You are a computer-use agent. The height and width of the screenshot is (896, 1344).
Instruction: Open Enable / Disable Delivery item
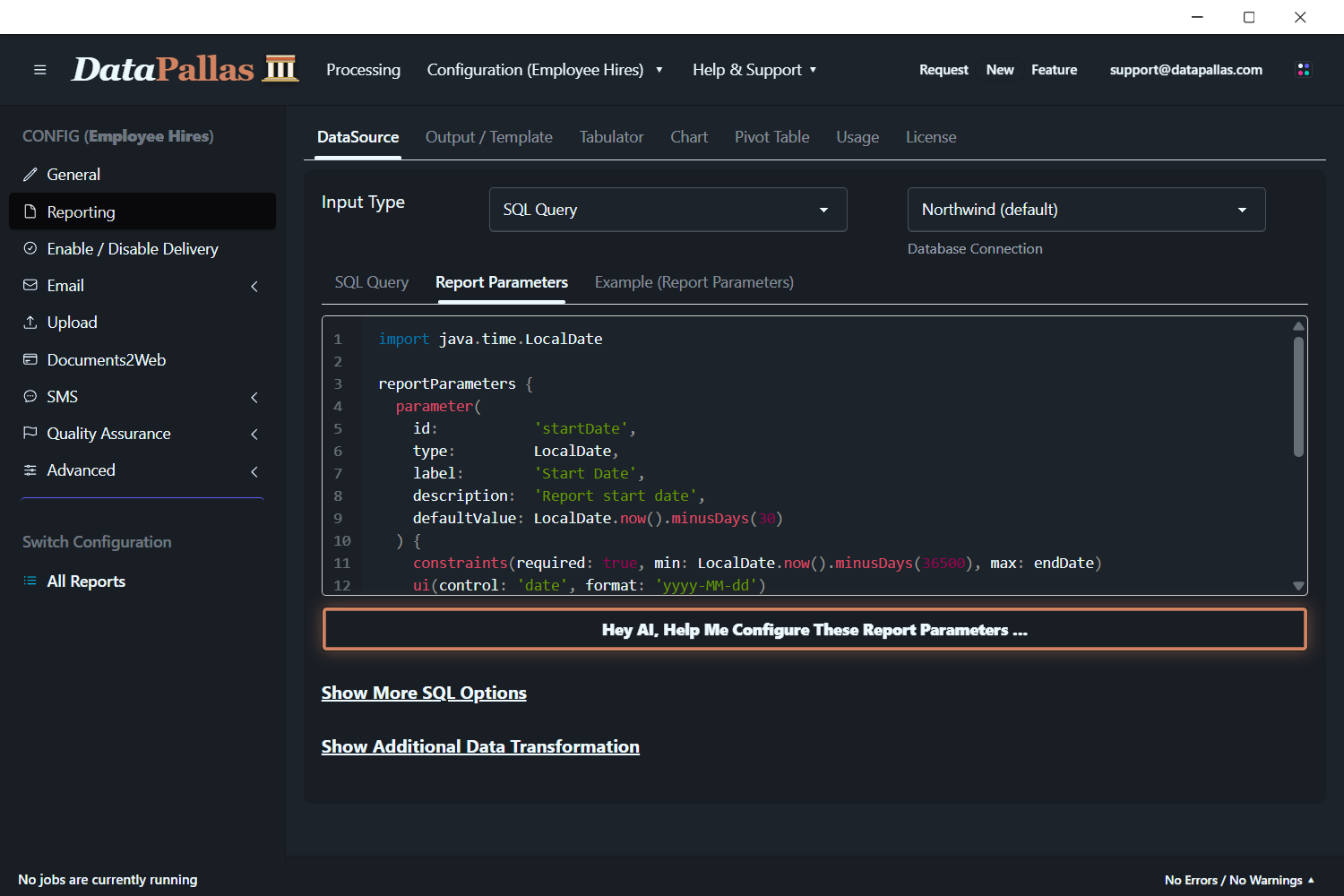[x=142, y=248]
